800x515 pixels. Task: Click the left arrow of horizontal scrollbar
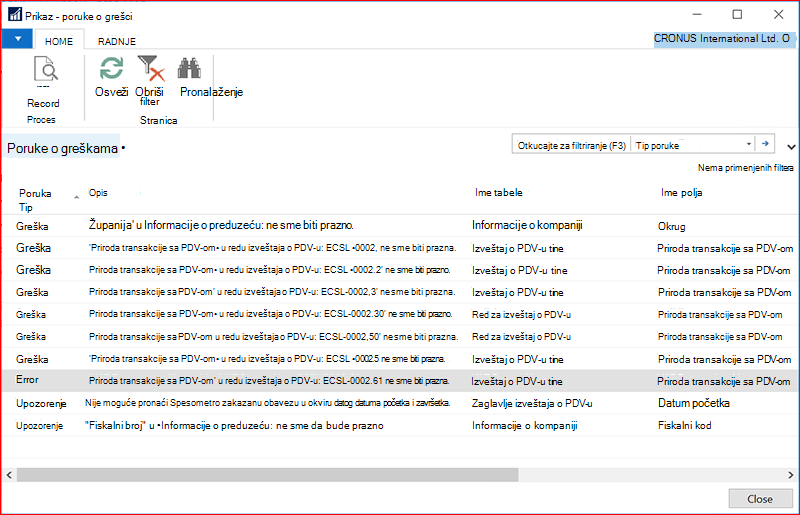click(x=9, y=475)
